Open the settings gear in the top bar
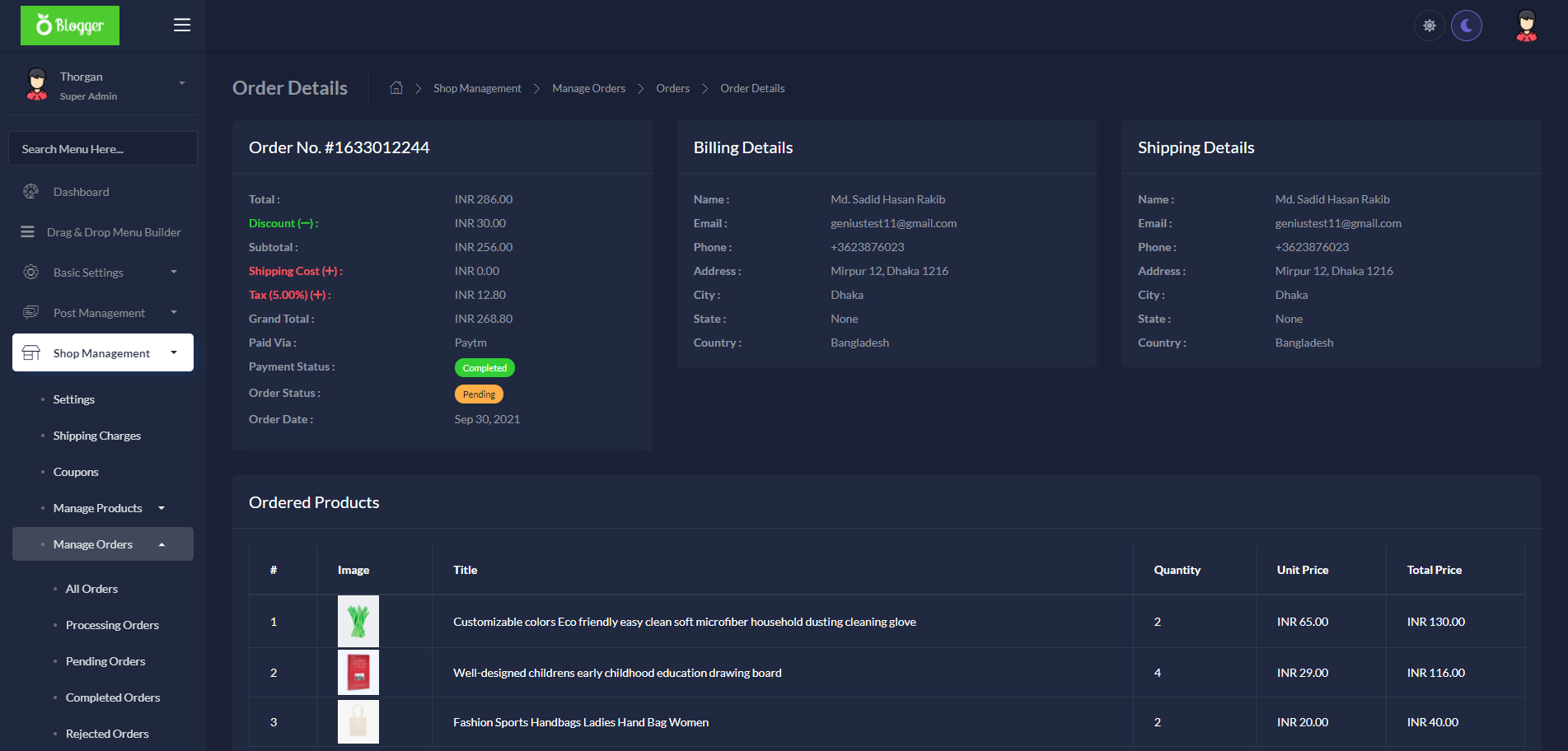The width and height of the screenshot is (1568, 751). (x=1429, y=26)
